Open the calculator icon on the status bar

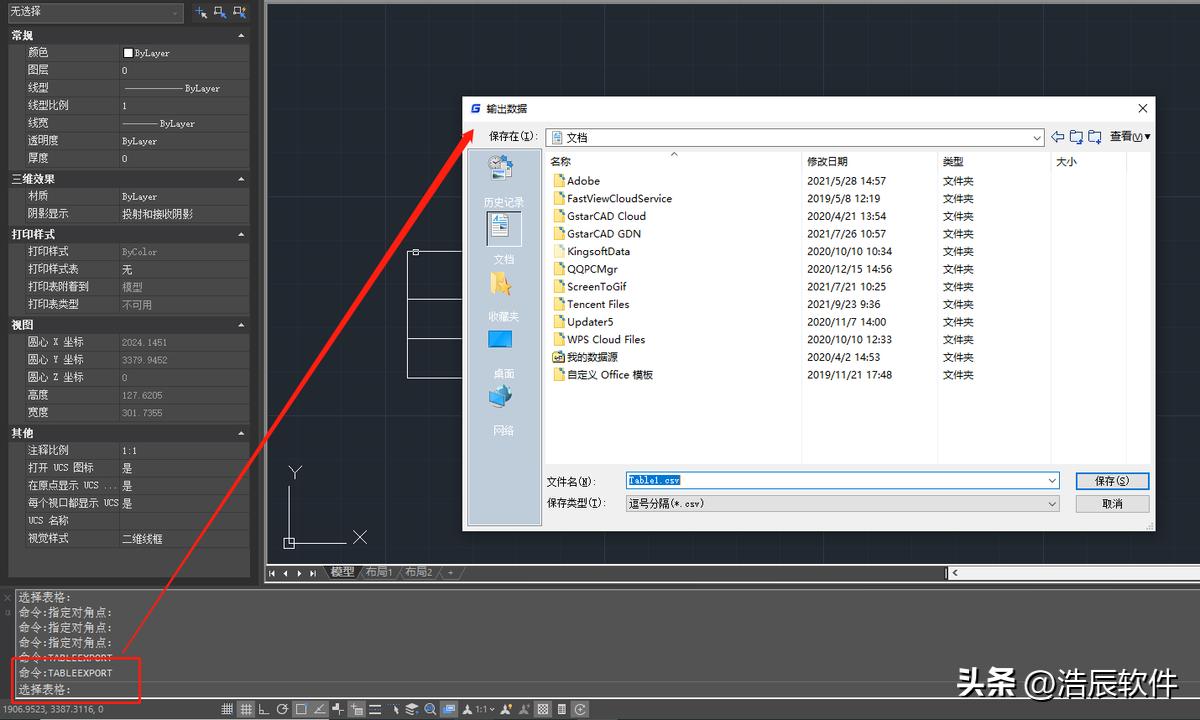pyautogui.click(x=561, y=709)
